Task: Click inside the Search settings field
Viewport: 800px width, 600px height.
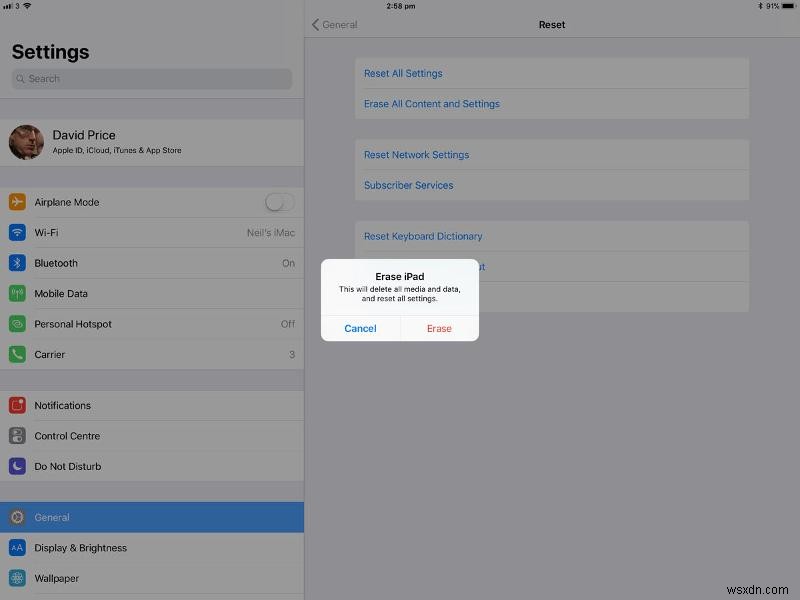Action: (x=150, y=78)
